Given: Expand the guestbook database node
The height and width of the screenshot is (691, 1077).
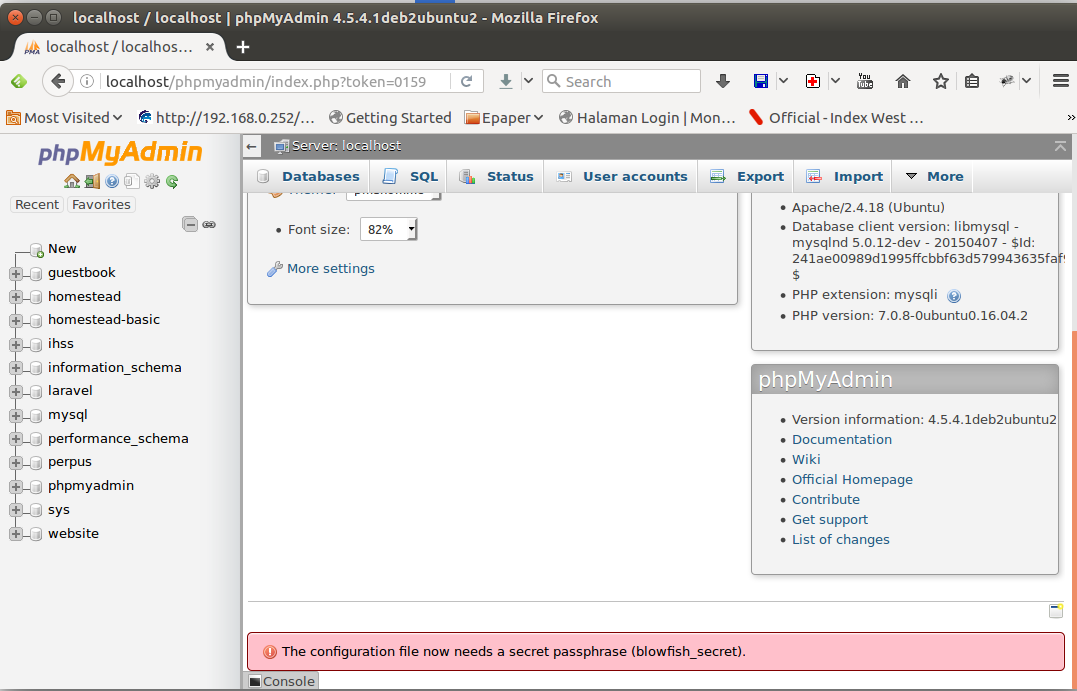Looking at the screenshot, I should pos(16,273).
